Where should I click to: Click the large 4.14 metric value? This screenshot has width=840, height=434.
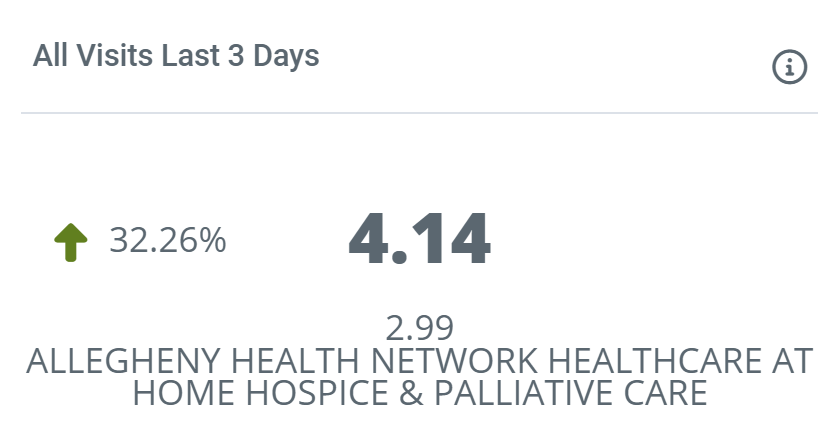[x=419, y=240]
